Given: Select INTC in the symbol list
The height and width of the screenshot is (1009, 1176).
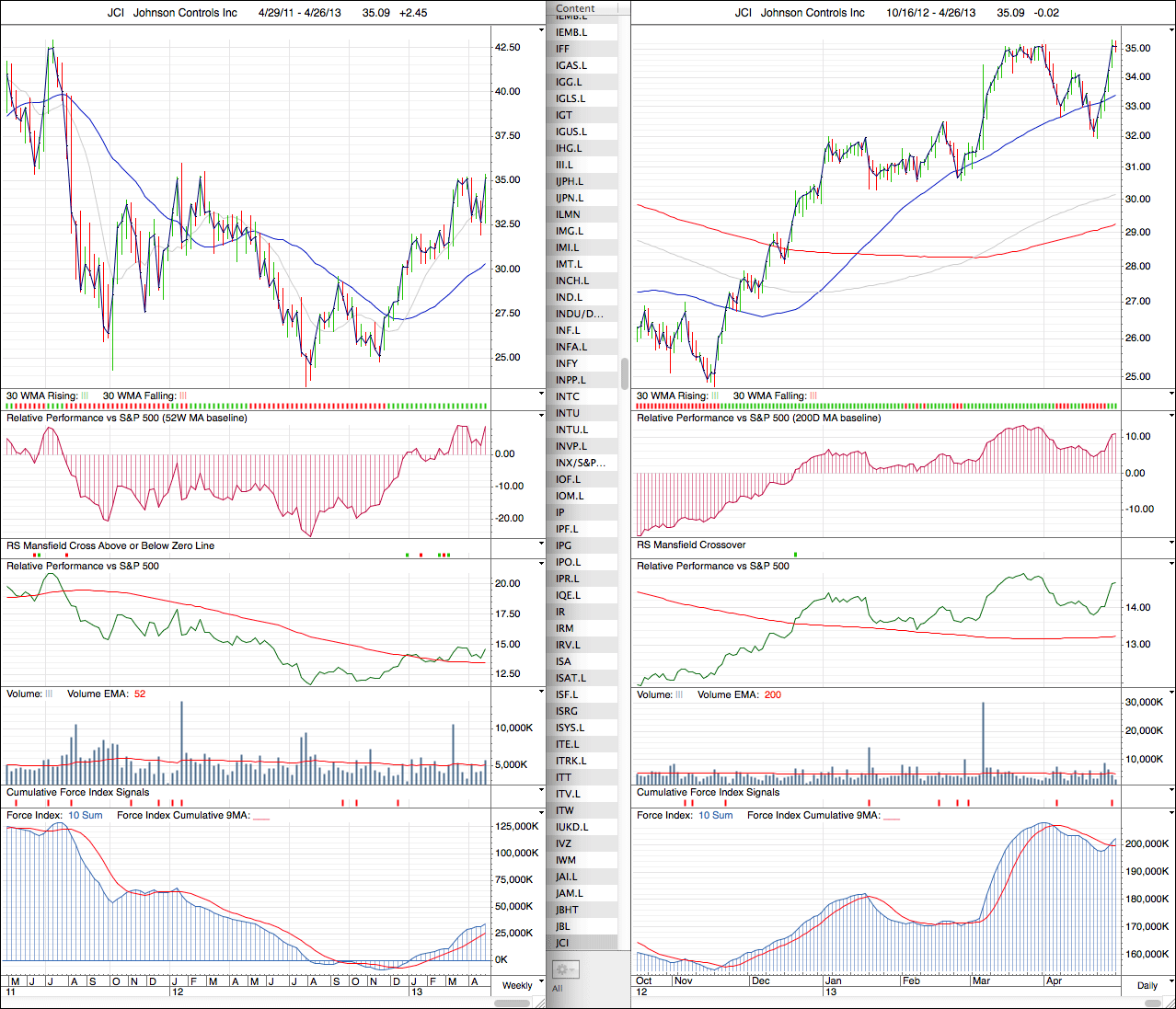Looking at the screenshot, I should point(568,396).
